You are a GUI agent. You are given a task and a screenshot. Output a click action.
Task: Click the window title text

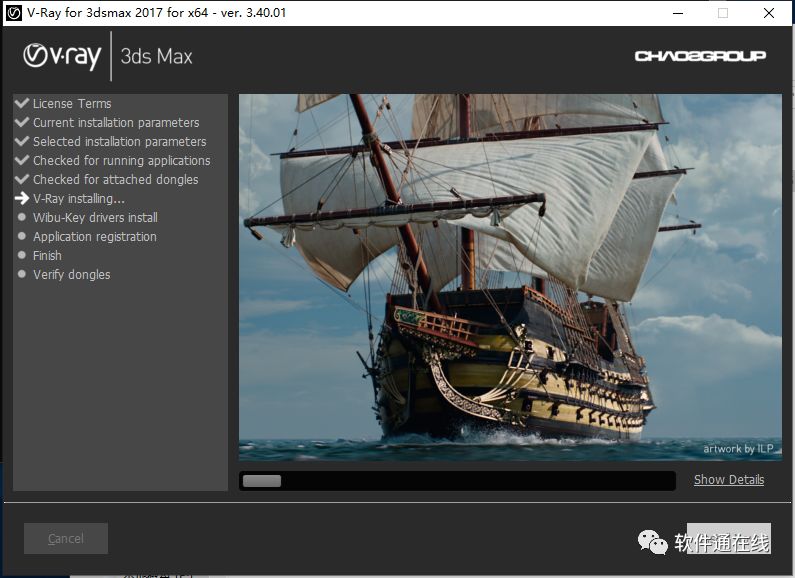157,13
